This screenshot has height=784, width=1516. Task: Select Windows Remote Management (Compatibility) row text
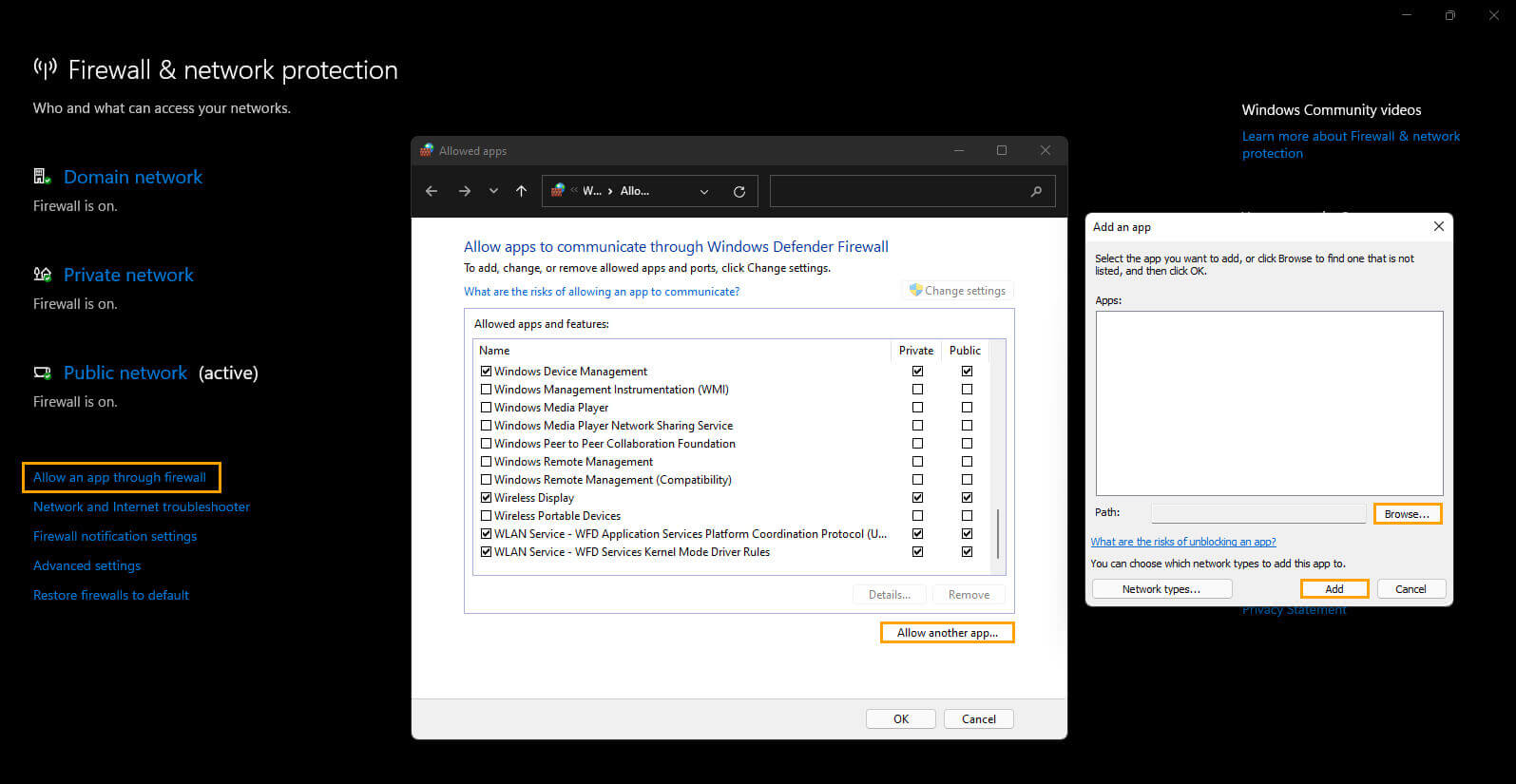[x=613, y=480]
